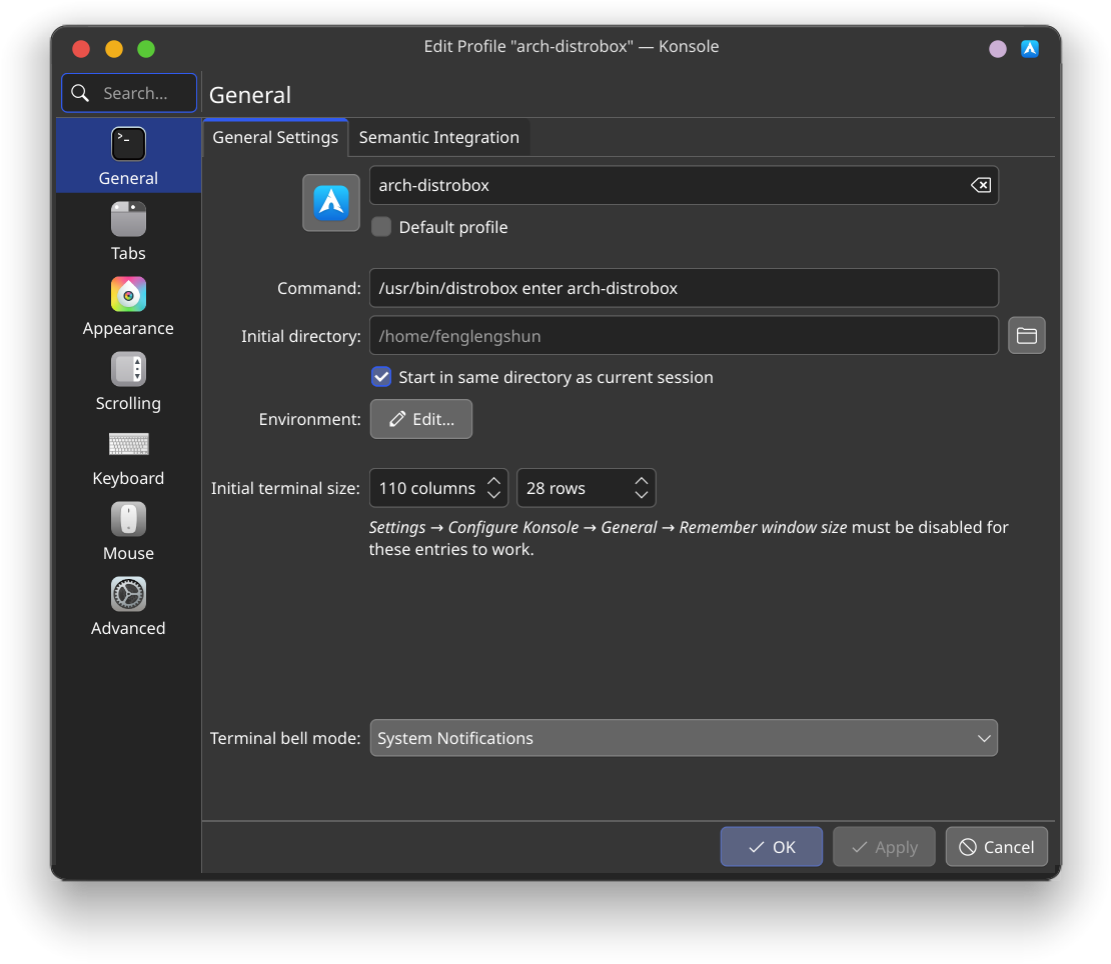The width and height of the screenshot is (1111, 964).
Task: Open the General settings category
Action: [128, 156]
